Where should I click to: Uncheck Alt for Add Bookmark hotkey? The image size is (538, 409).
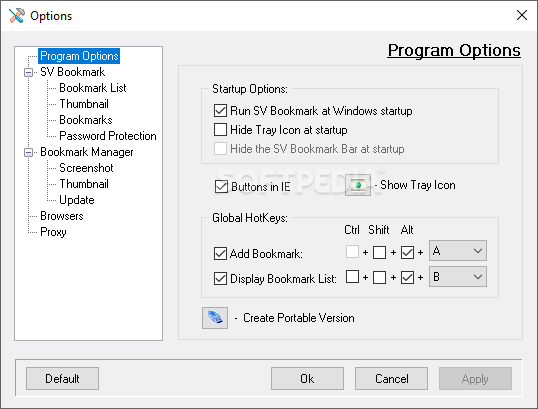tap(407, 253)
